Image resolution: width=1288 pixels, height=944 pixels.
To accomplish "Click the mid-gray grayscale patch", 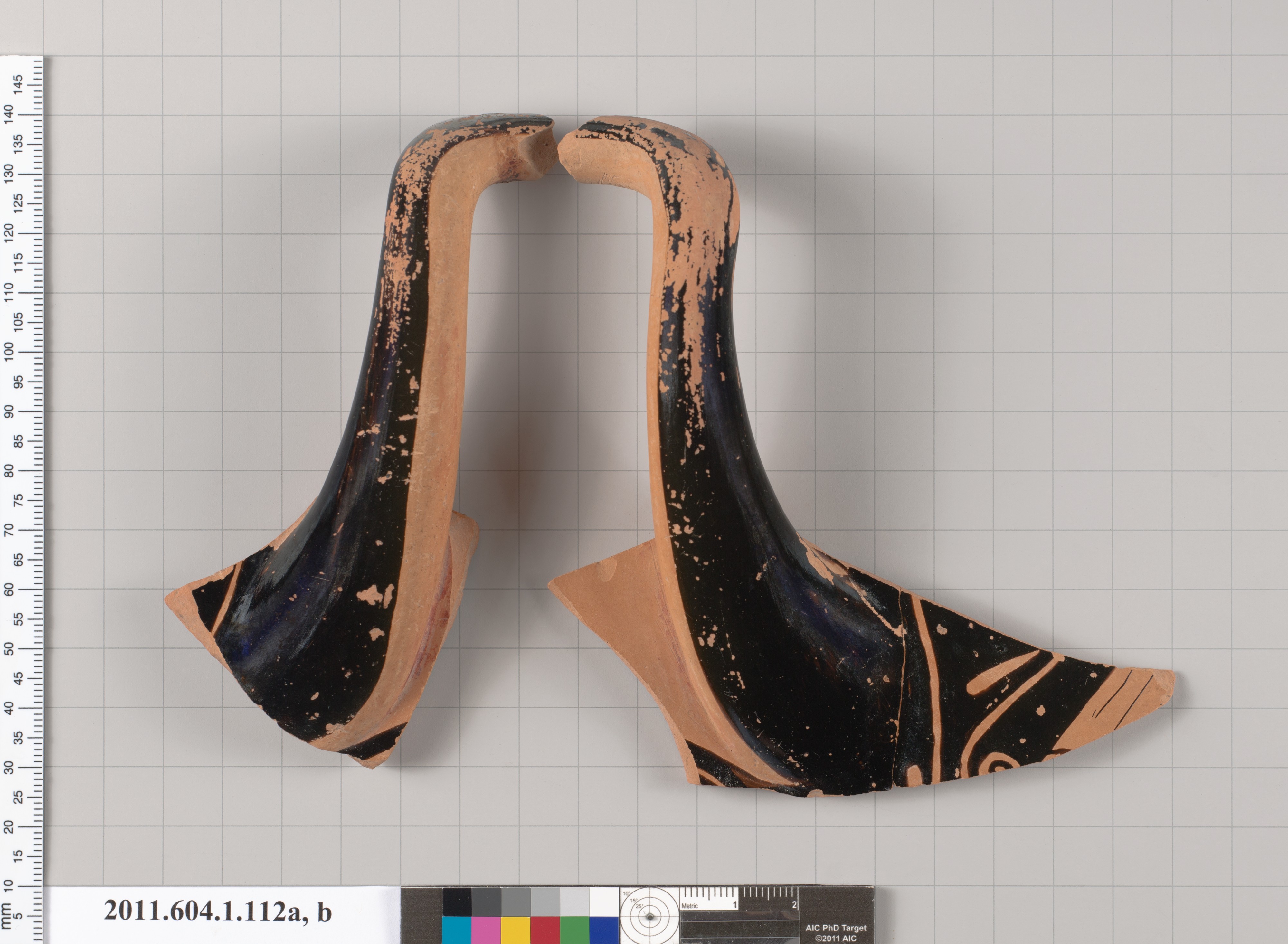I will pos(516,902).
